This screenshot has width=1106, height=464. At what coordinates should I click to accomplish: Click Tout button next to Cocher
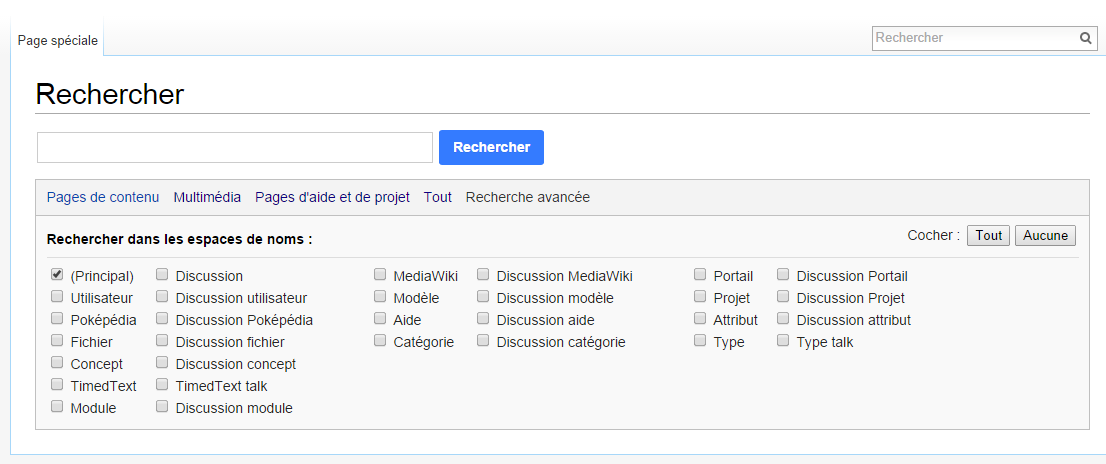(988, 236)
